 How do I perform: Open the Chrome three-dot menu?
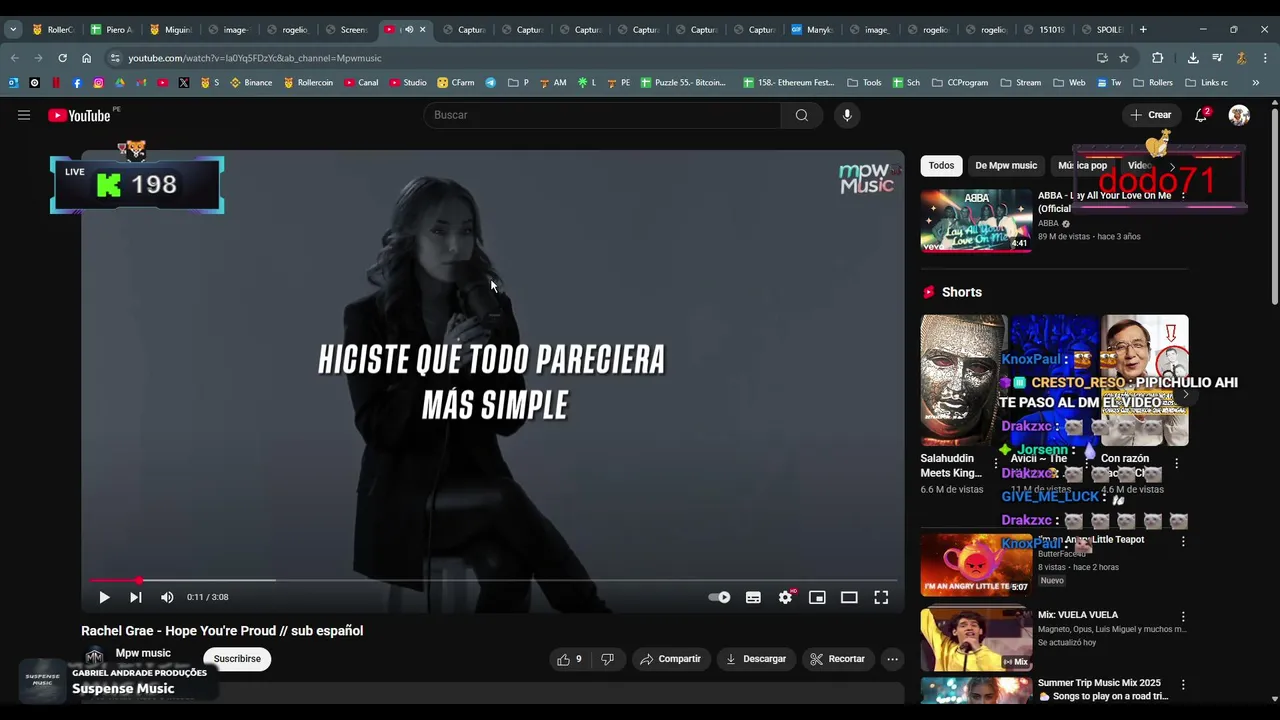1265,58
